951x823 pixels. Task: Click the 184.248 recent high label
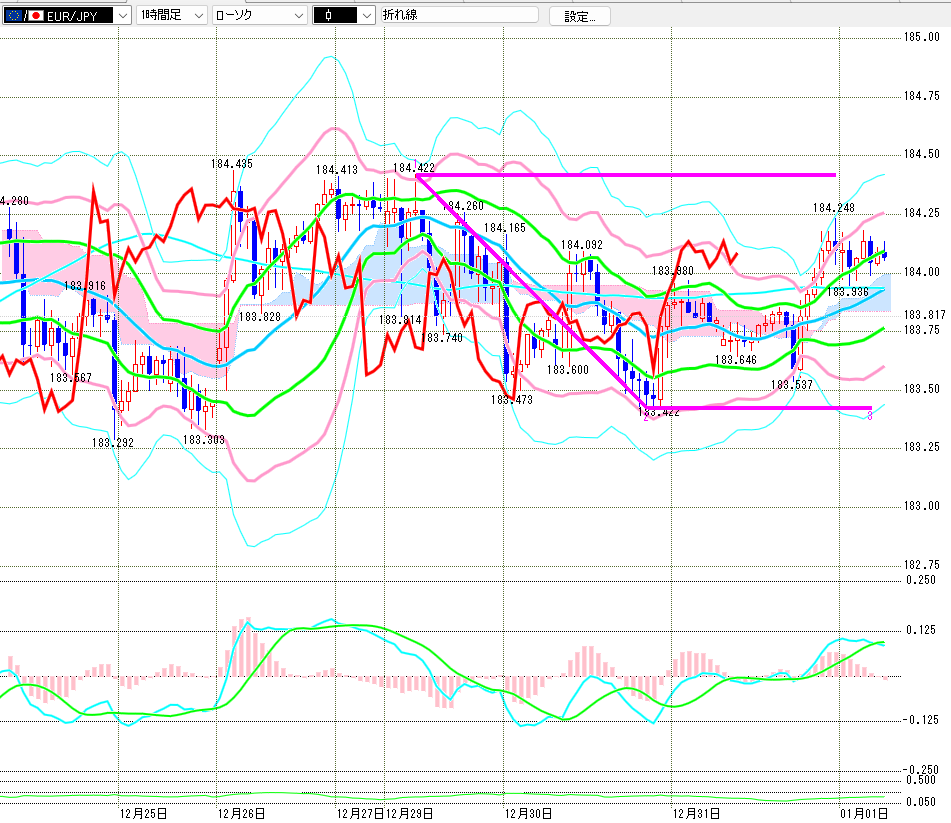tap(832, 208)
